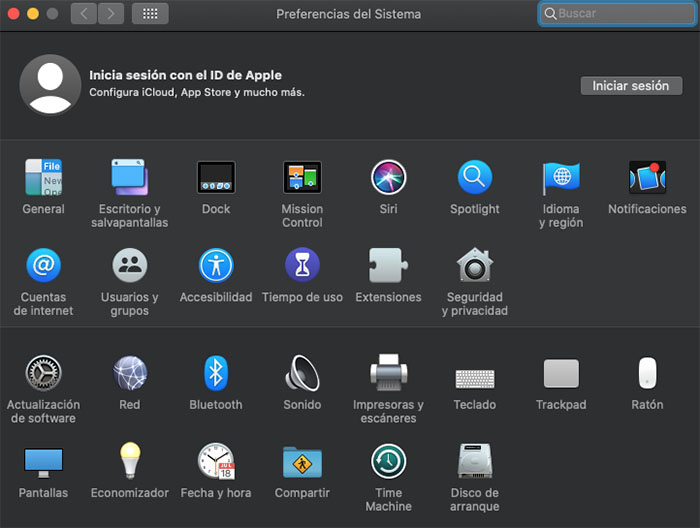This screenshot has width=700, height=528.
Task: Click the Iniciar sesión button
Action: (631, 86)
